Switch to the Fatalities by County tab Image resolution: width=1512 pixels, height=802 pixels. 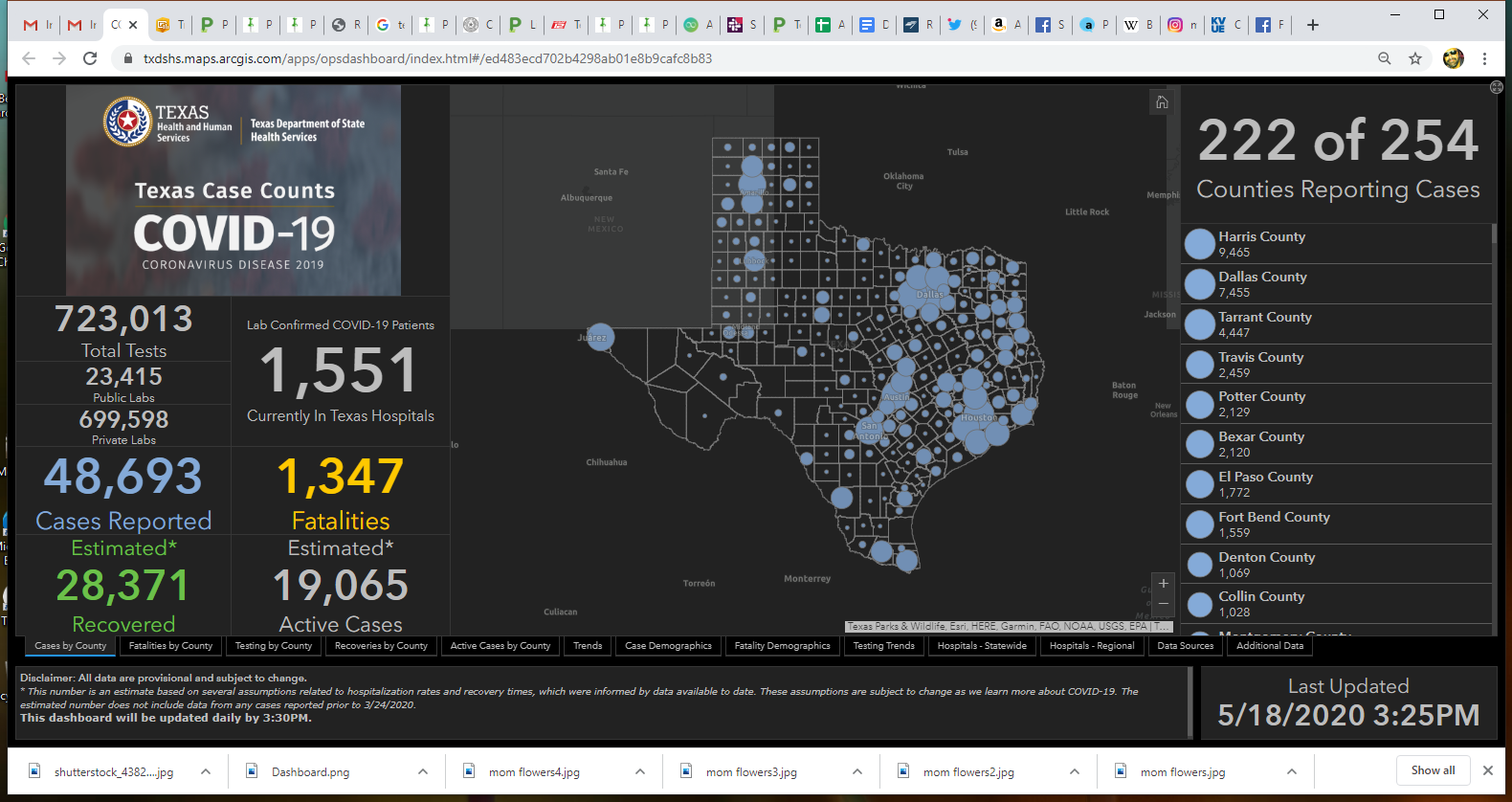point(170,646)
